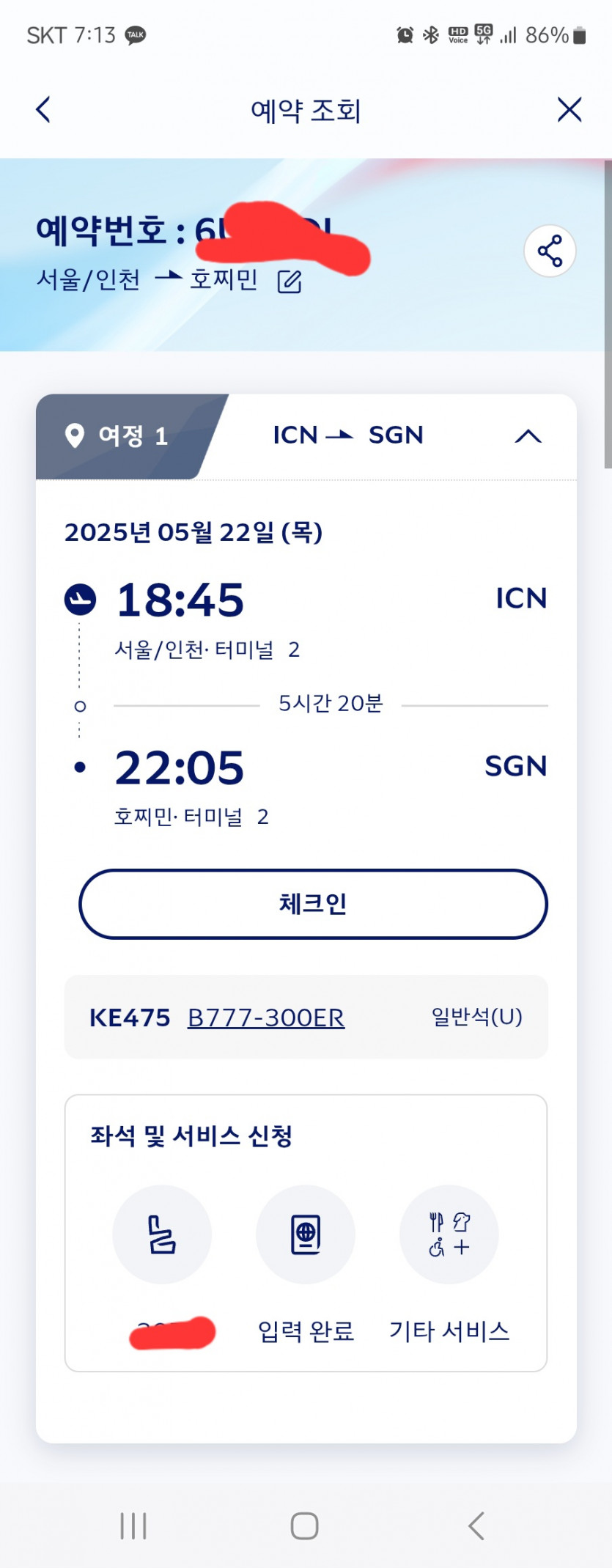Open the 기타 서비스 other services icon
612x1568 pixels.
pyautogui.click(x=449, y=1234)
